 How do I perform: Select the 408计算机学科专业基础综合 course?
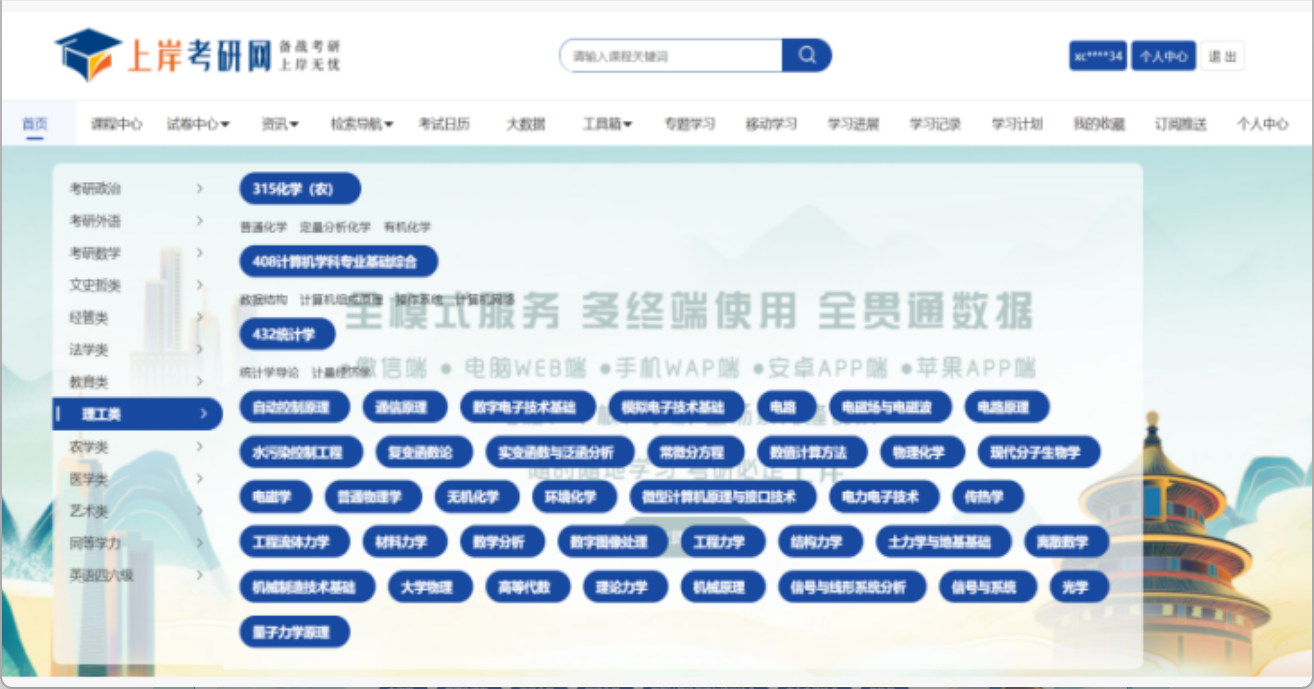pos(338,262)
